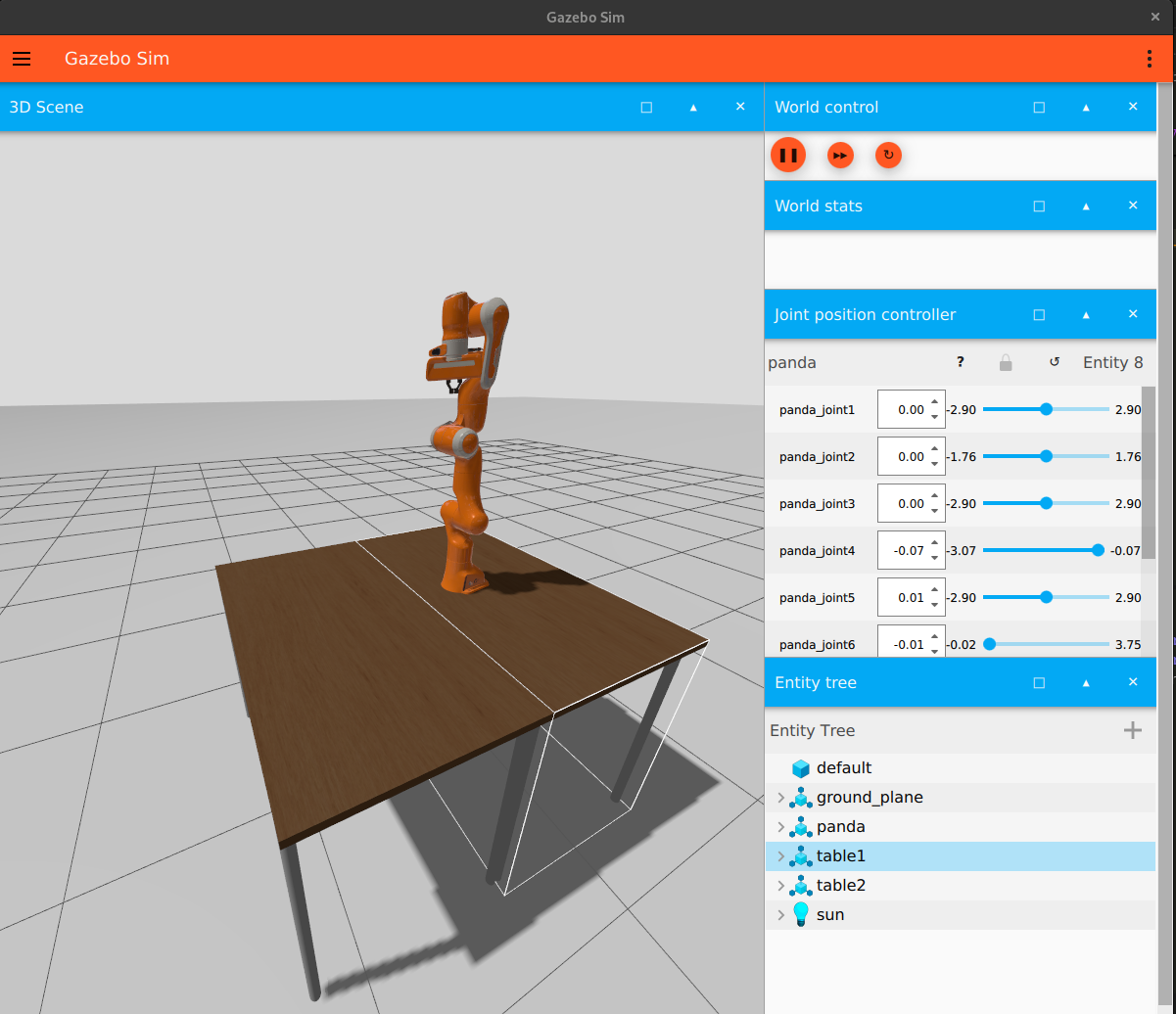Expand the ground_plane tree node
The height and width of the screenshot is (1014, 1176).
pos(780,798)
